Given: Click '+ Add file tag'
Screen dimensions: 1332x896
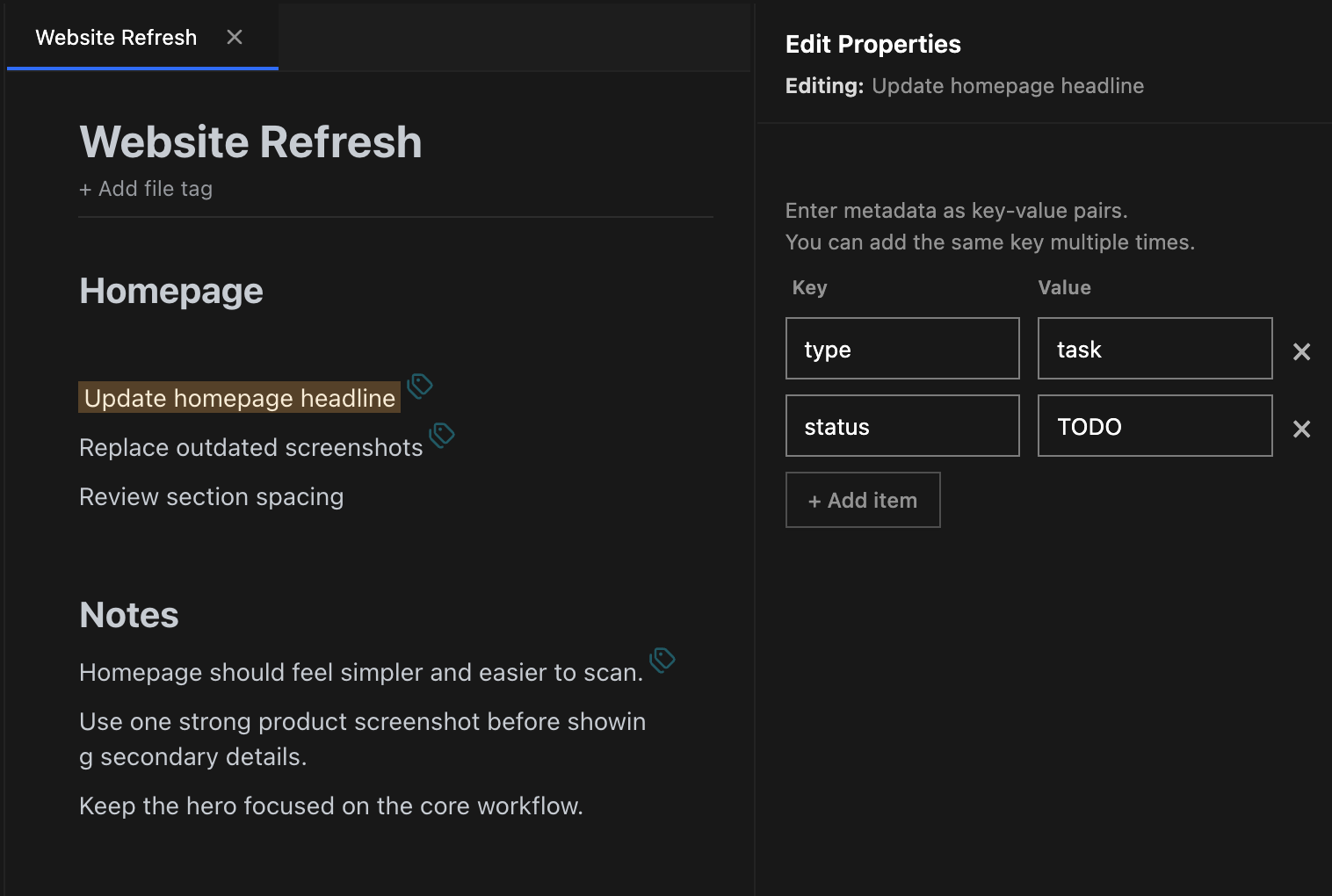Looking at the screenshot, I should coord(146,188).
